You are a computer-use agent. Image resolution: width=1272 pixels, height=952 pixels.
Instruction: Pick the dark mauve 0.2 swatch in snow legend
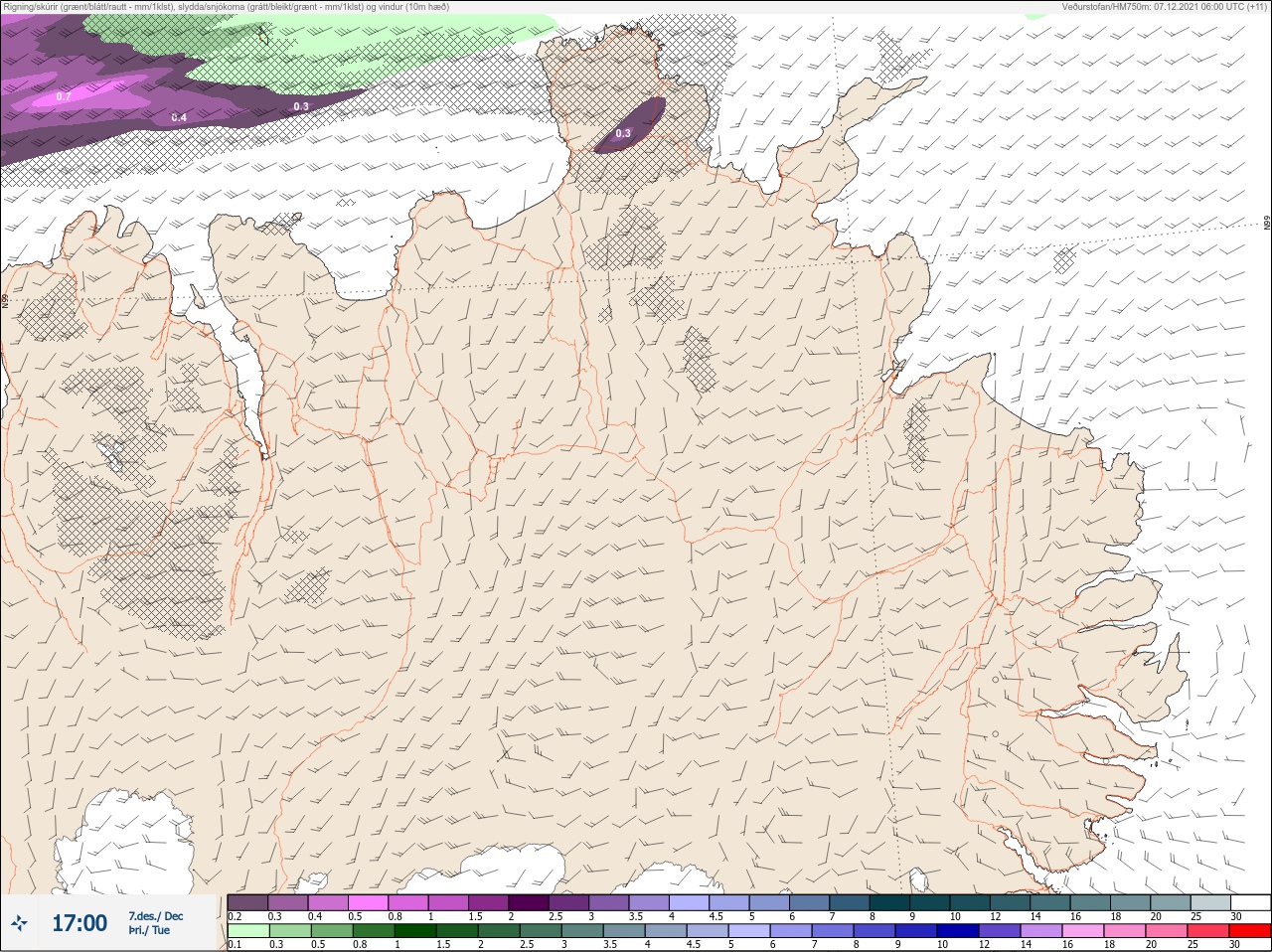click(247, 902)
